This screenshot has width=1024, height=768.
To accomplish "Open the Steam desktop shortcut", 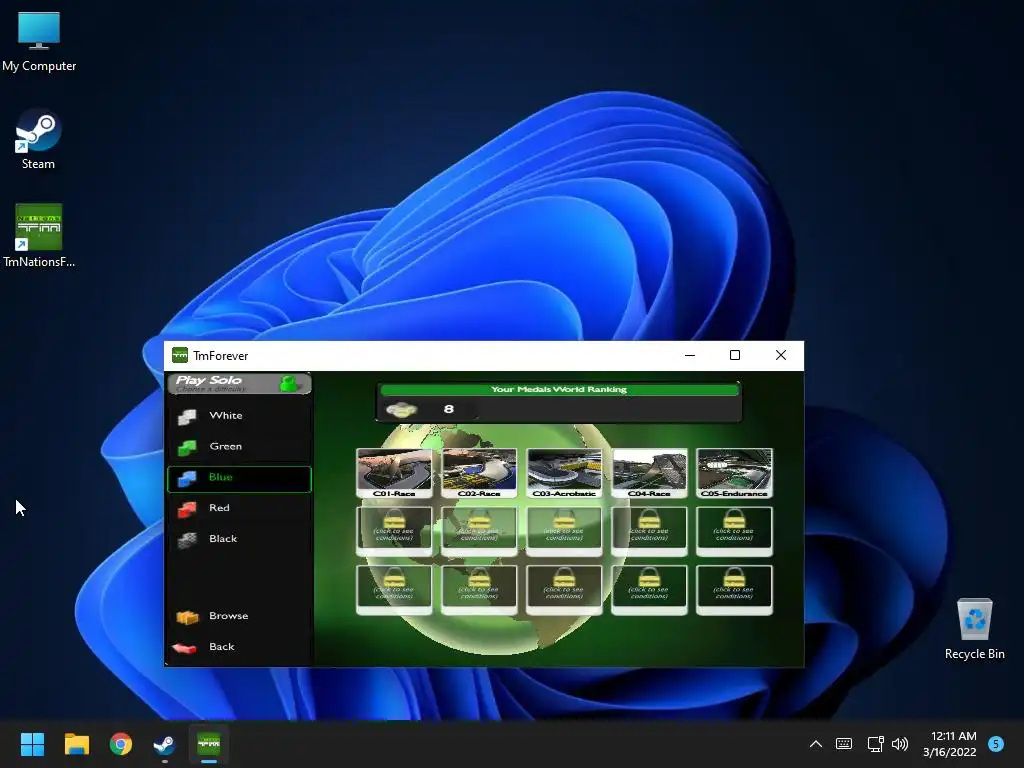I will pos(39,140).
